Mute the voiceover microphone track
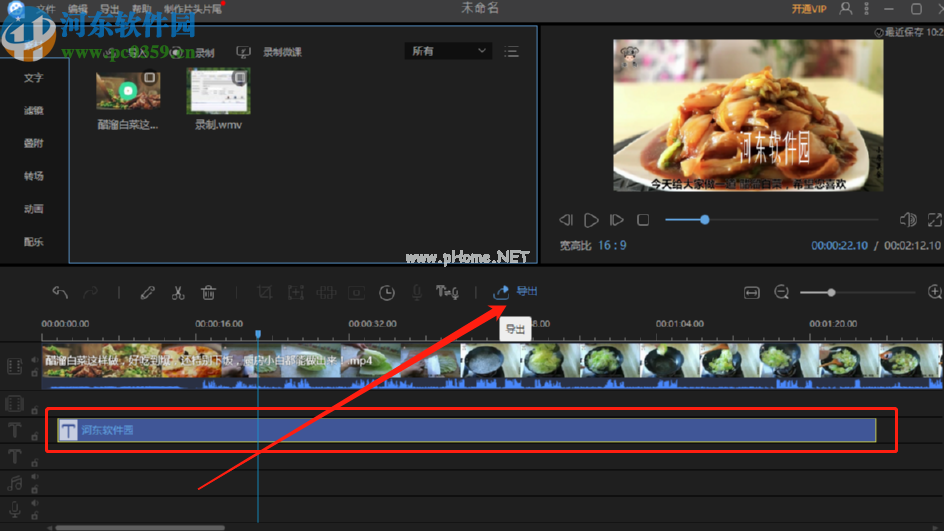The image size is (944, 531). 35,503
